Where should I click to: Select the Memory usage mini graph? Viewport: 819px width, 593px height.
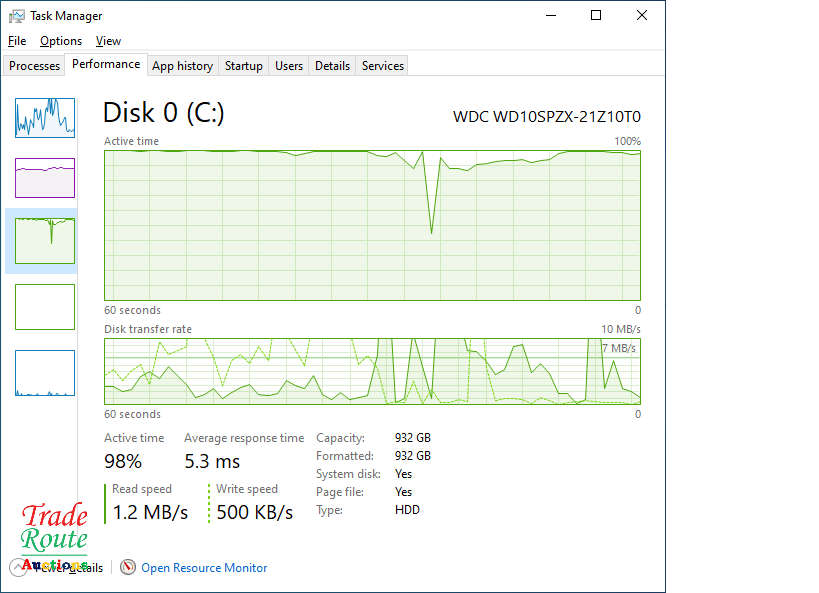[45, 178]
